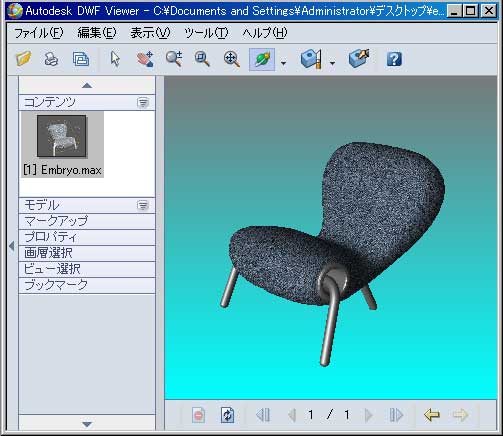503x436 pixels.
Task: Click the refresh page icon in the bottom bar
Action: pyautogui.click(x=228, y=415)
